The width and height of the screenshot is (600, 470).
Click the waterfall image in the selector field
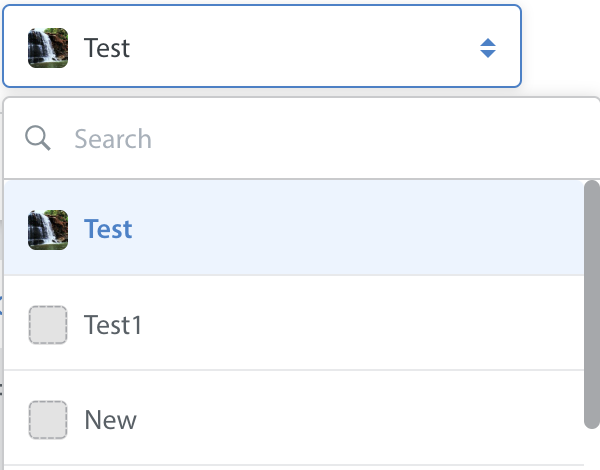(48, 48)
